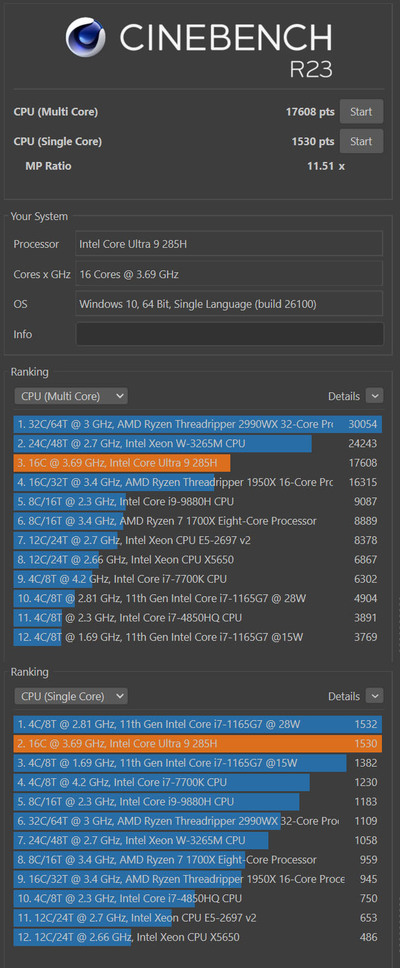Viewport: 400px width, 968px height.
Task: Select the Xeon X5650 row scoring 486
Action: click(x=198, y=937)
